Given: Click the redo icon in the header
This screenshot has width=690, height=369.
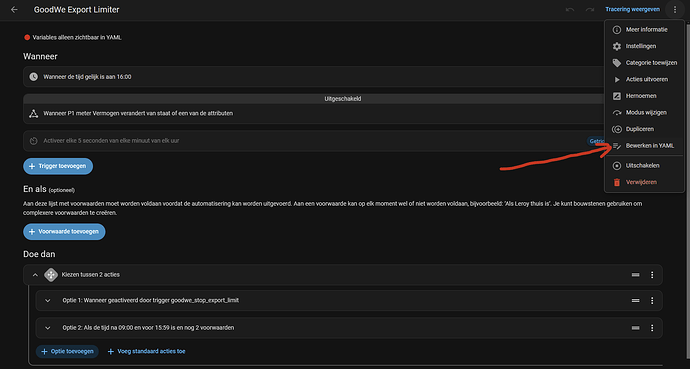Looking at the screenshot, I should [x=590, y=10].
